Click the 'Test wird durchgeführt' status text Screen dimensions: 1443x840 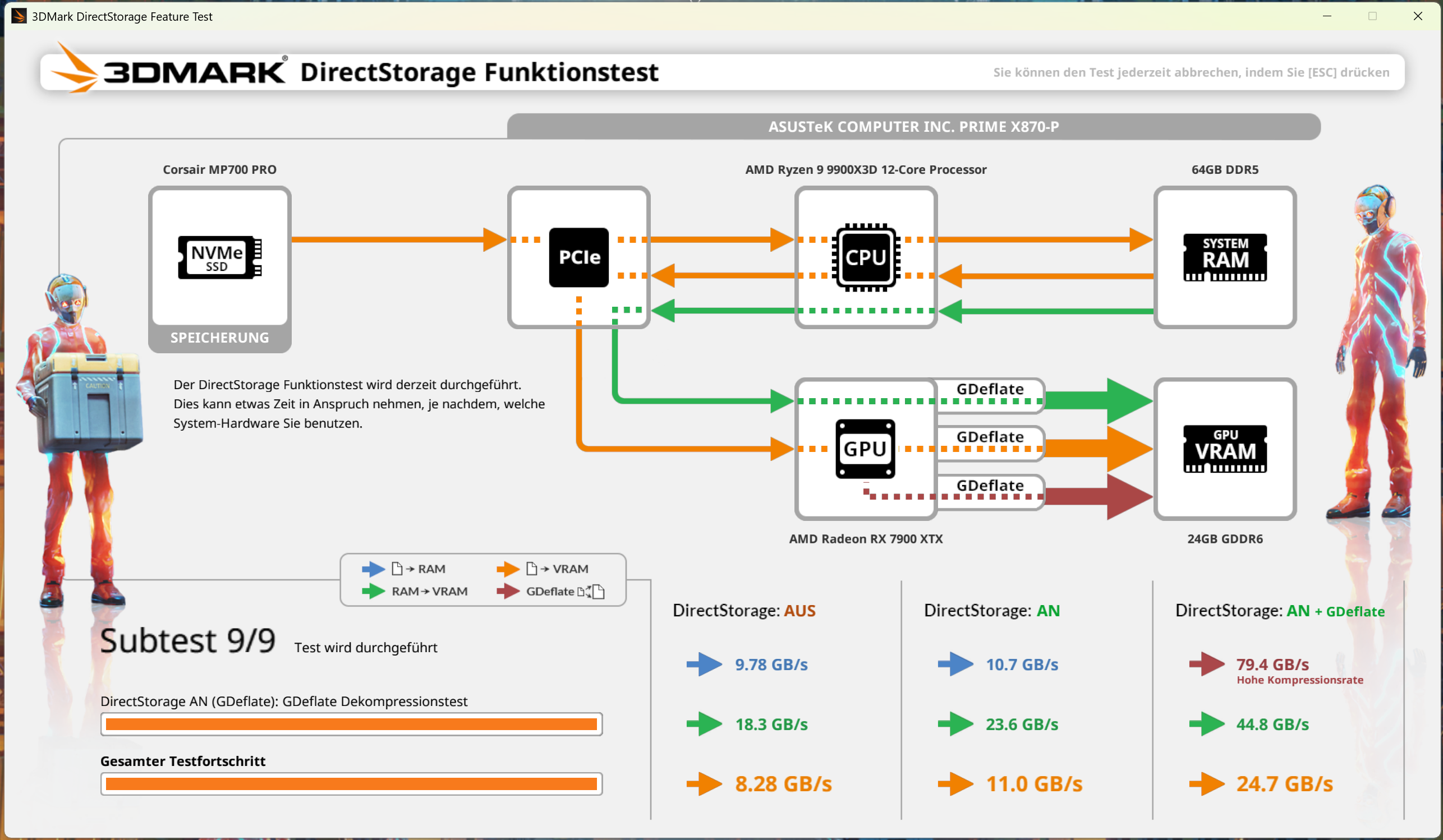point(366,647)
